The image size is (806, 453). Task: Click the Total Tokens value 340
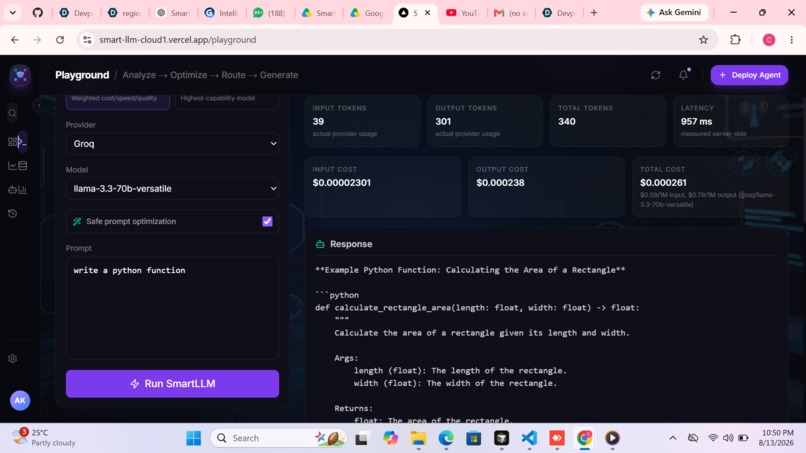click(x=567, y=121)
